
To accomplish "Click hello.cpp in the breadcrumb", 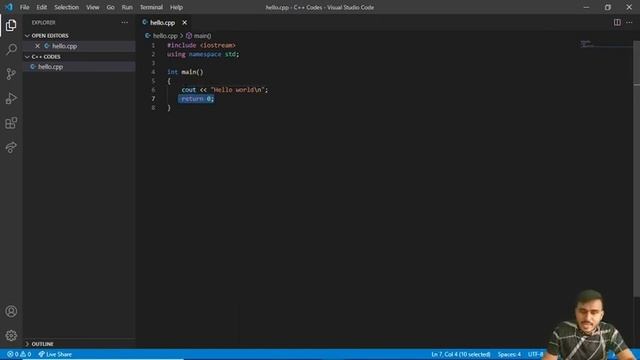I will tap(165, 36).
